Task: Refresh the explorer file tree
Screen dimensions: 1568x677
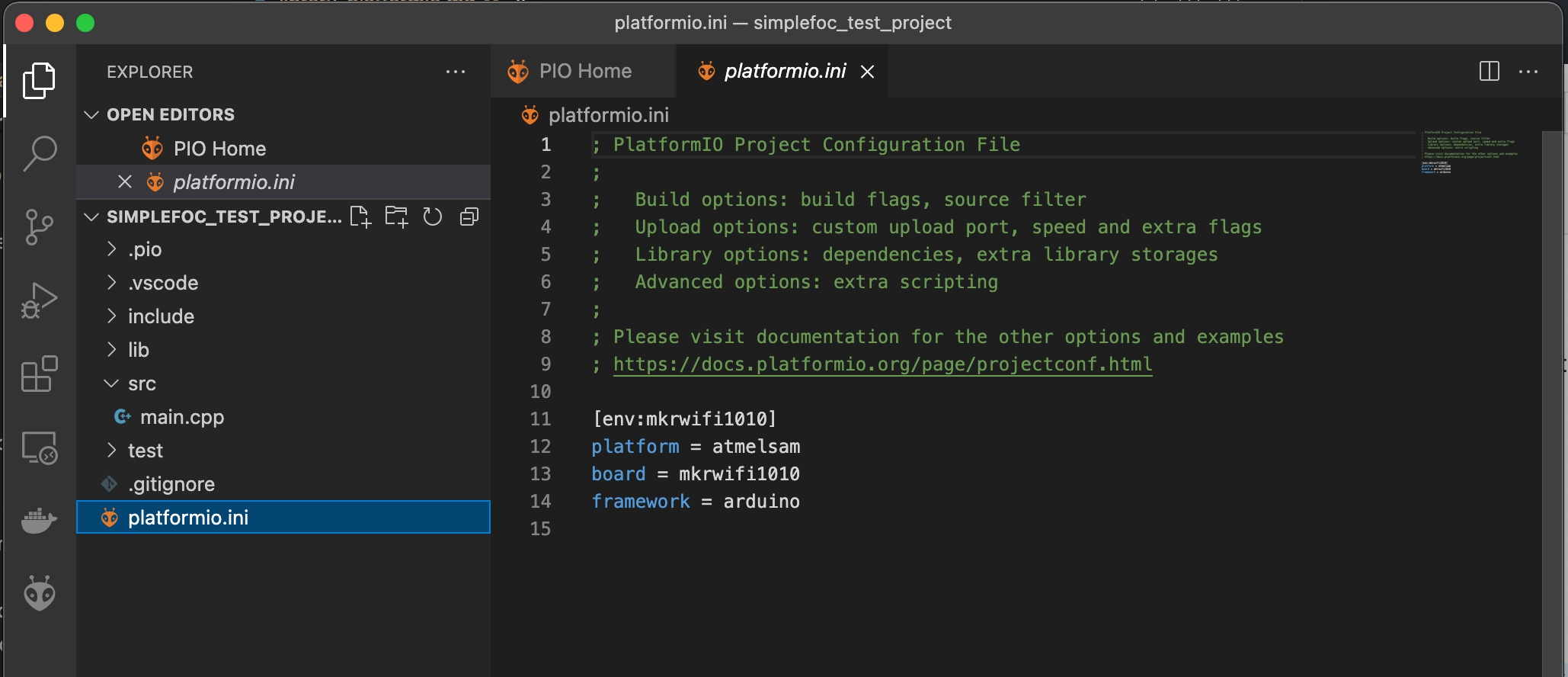Action: 433,217
